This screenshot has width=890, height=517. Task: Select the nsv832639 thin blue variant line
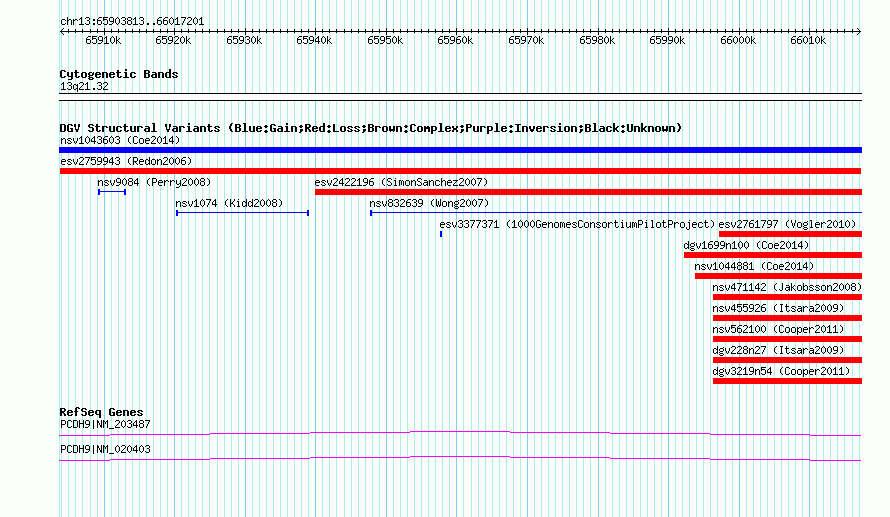[616, 213]
